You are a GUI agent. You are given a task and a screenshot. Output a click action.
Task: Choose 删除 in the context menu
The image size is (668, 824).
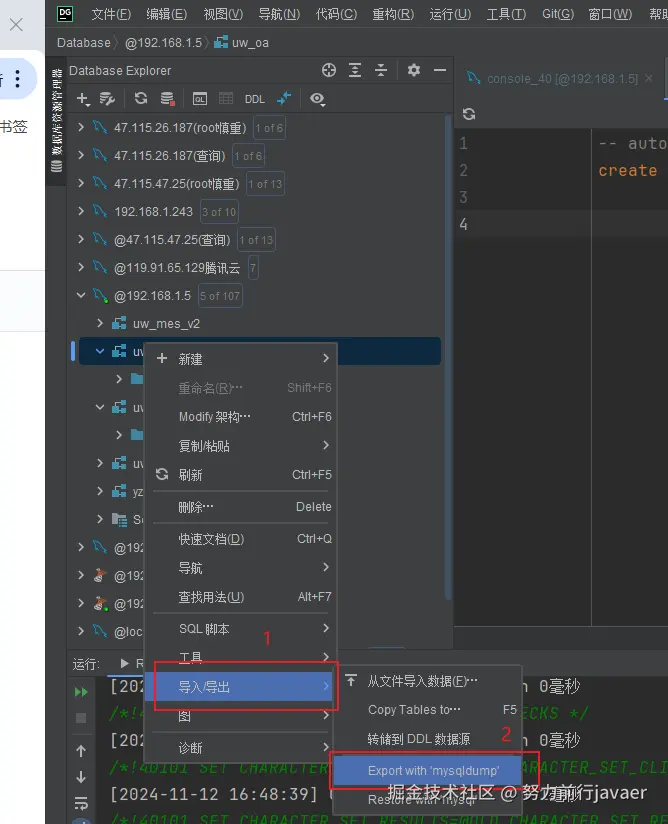click(x=243, y=507)
